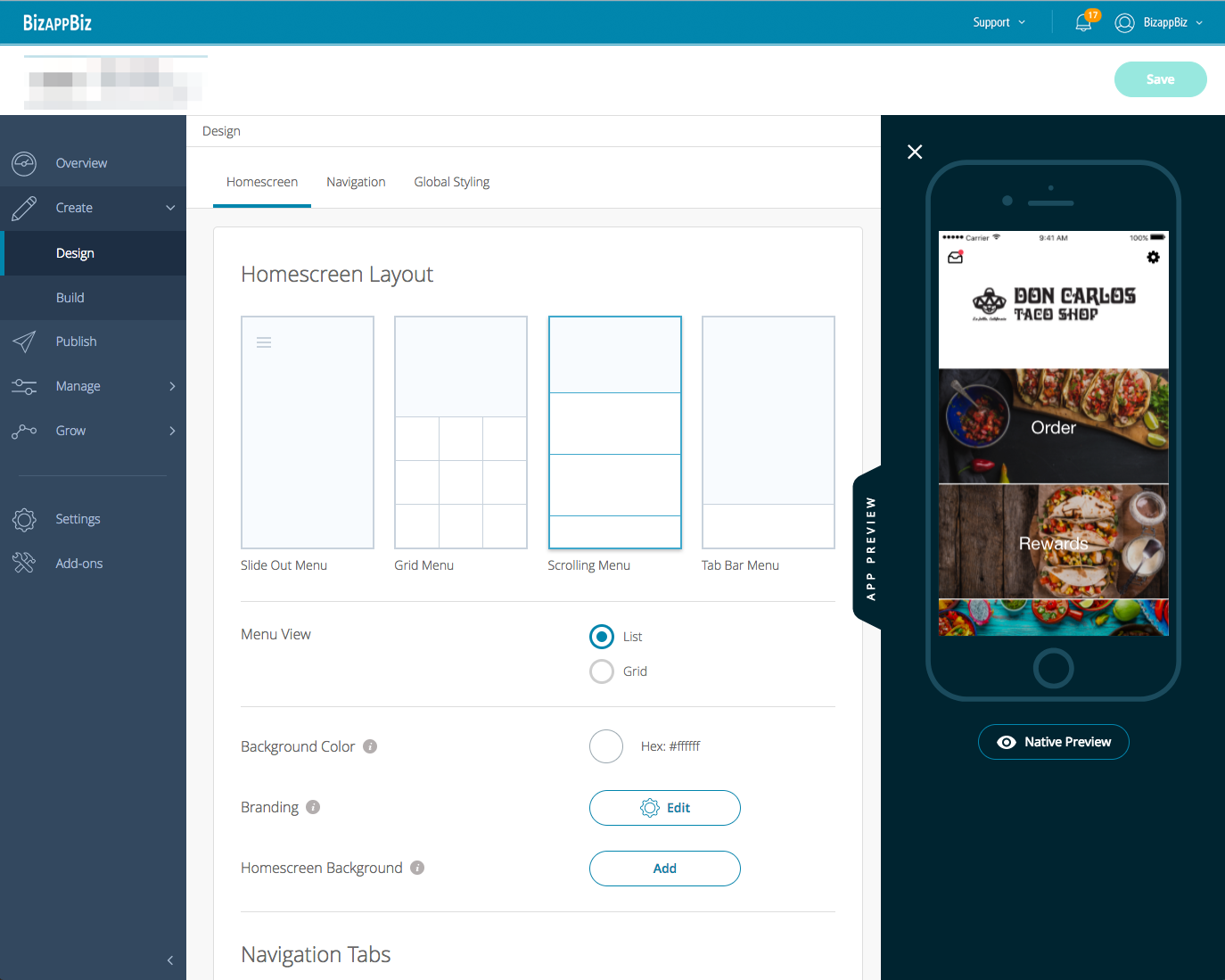Open the white background color swatch
The image size is (1225, 980).
(606, 746)
